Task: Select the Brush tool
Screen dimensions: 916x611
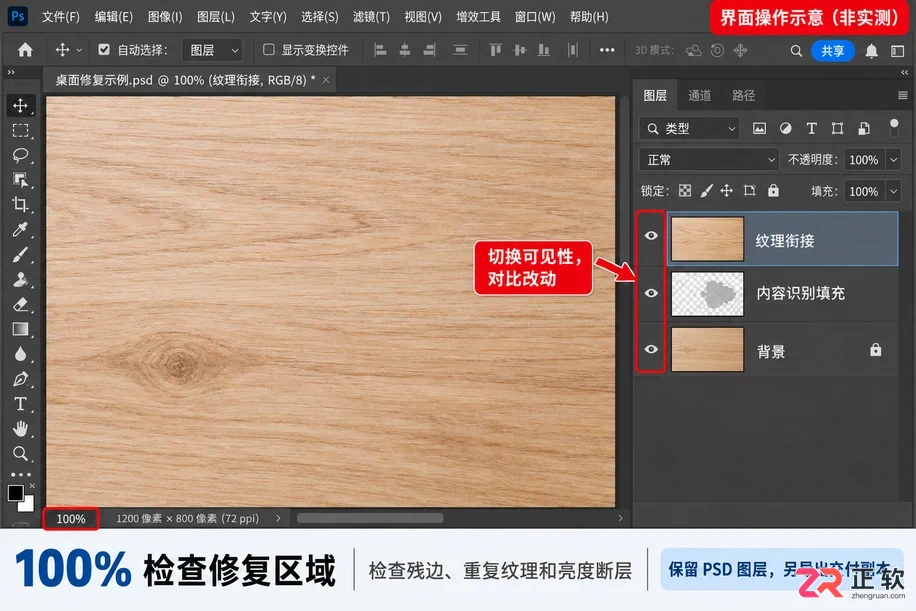Action: (20, 255)
